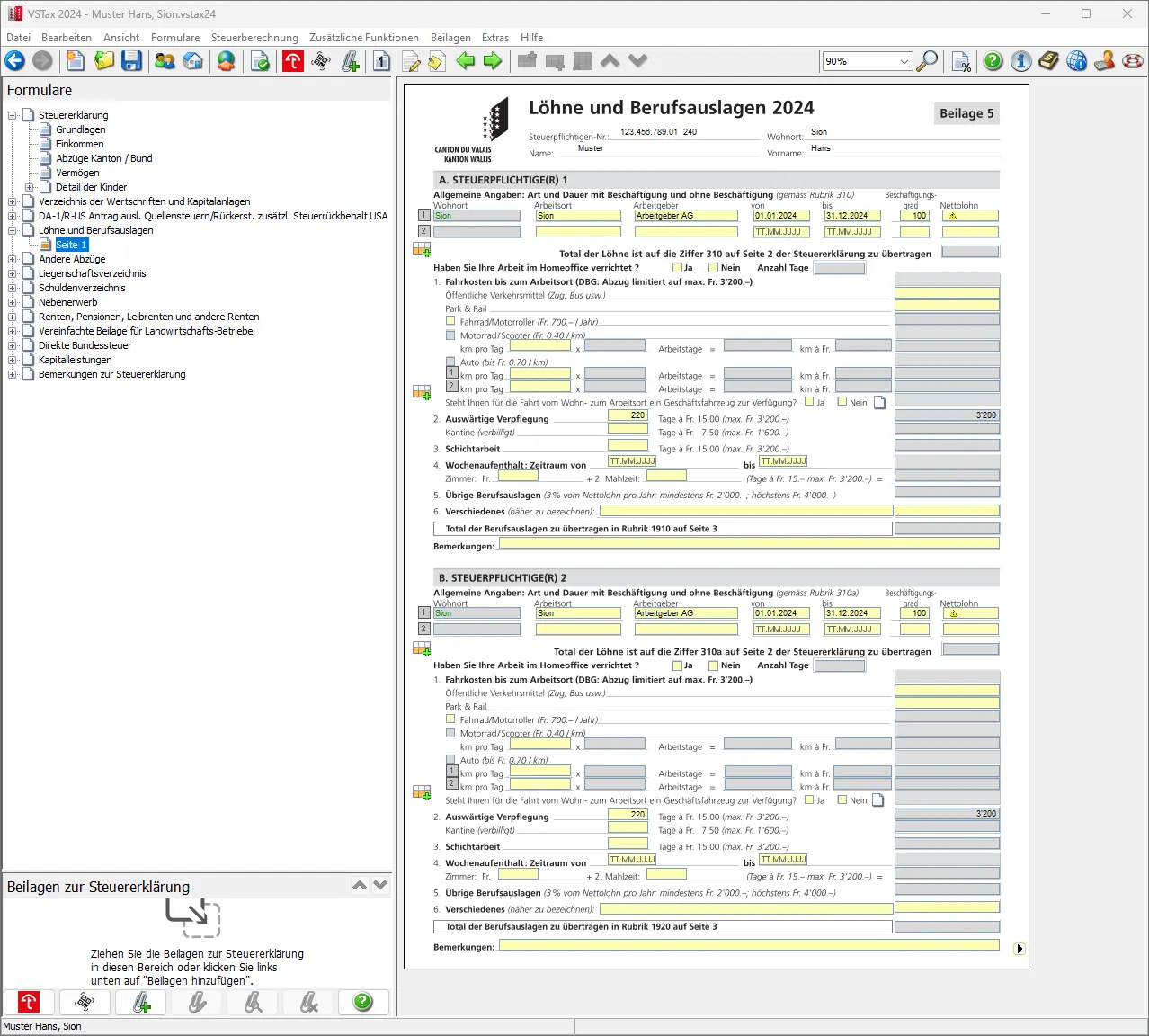Screen dimensions: 1149x1036
Task: Click the magnifier zoom icon next to 90%
Action: click(927, 61)
